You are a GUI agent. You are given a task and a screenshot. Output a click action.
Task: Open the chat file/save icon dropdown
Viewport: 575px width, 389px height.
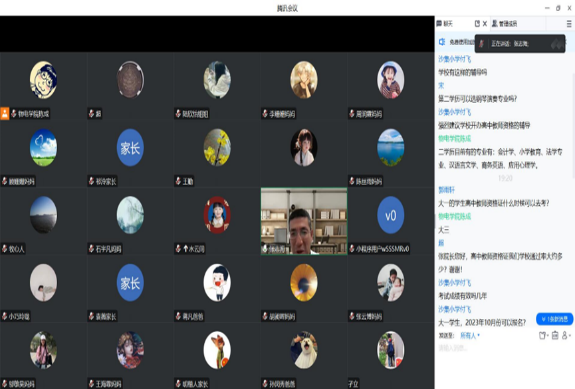pyautogui.click(x=543, y=335)
